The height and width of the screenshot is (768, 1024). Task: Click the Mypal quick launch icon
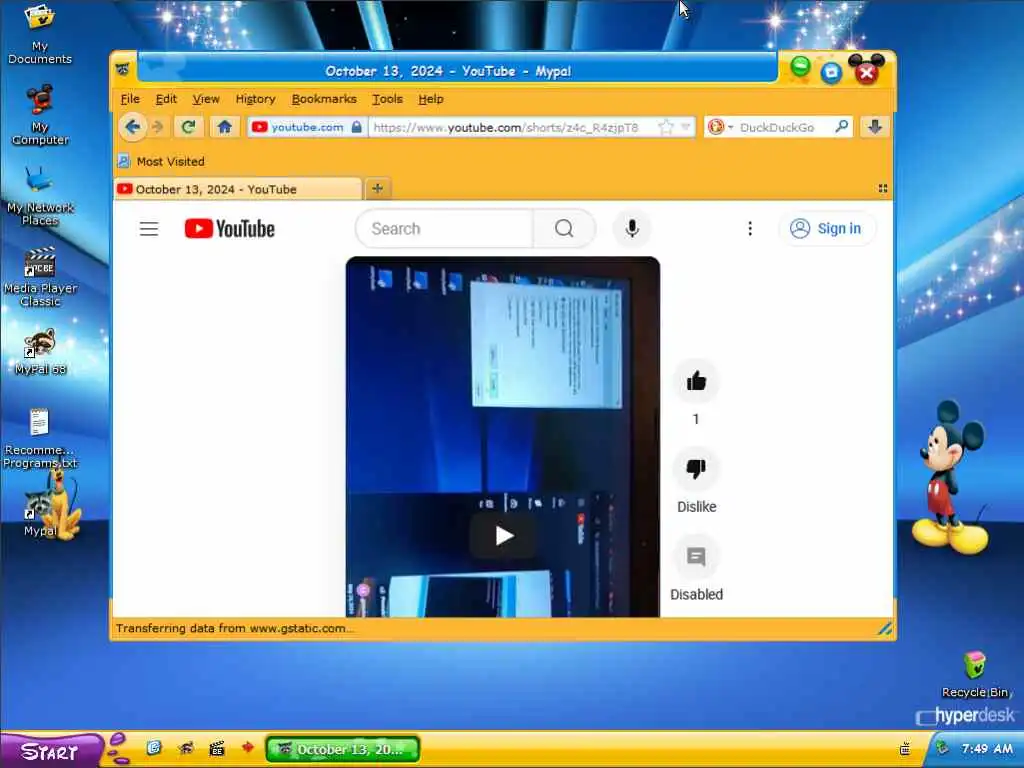pos(185,748)
